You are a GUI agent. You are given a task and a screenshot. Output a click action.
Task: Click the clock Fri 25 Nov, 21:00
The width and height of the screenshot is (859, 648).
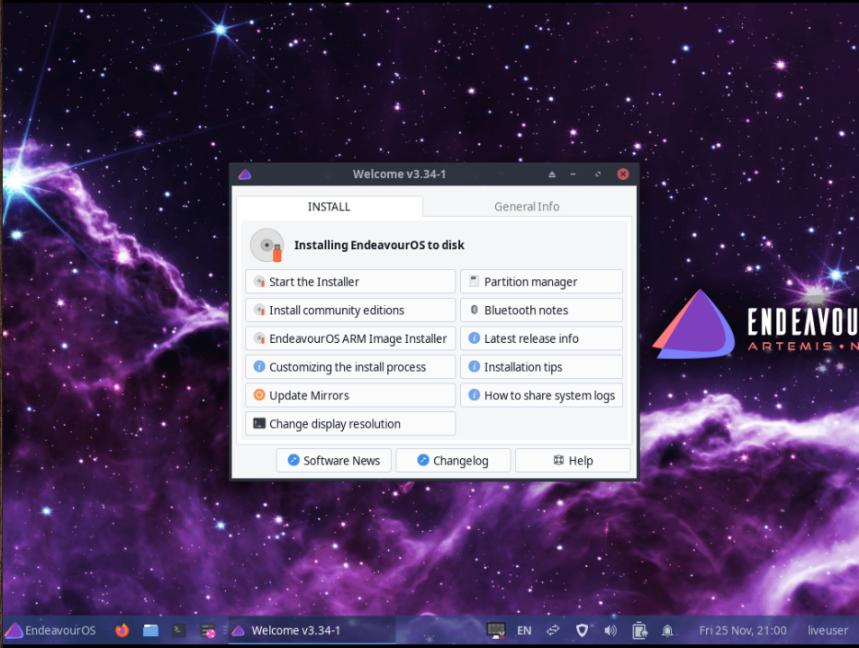tap(742, 630)
